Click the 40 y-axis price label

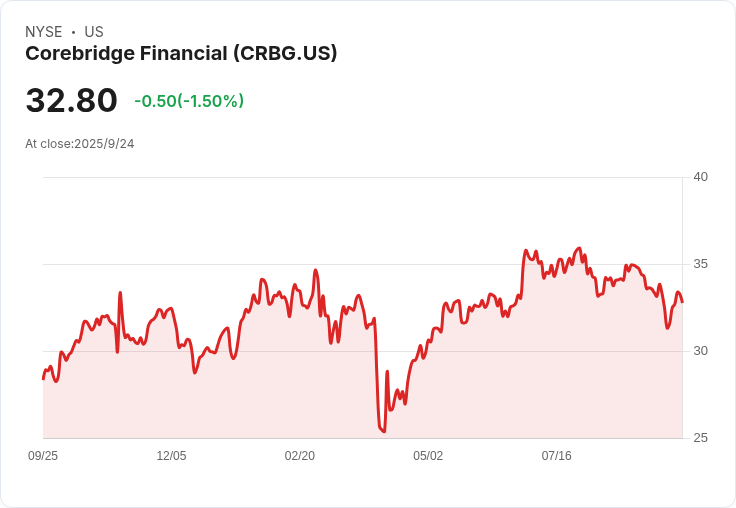point(700,177)
